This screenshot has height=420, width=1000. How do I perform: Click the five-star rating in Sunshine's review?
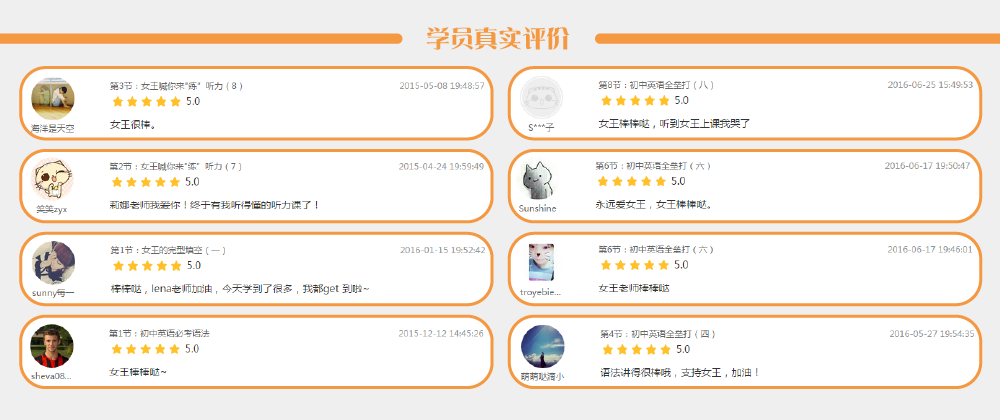632,181
